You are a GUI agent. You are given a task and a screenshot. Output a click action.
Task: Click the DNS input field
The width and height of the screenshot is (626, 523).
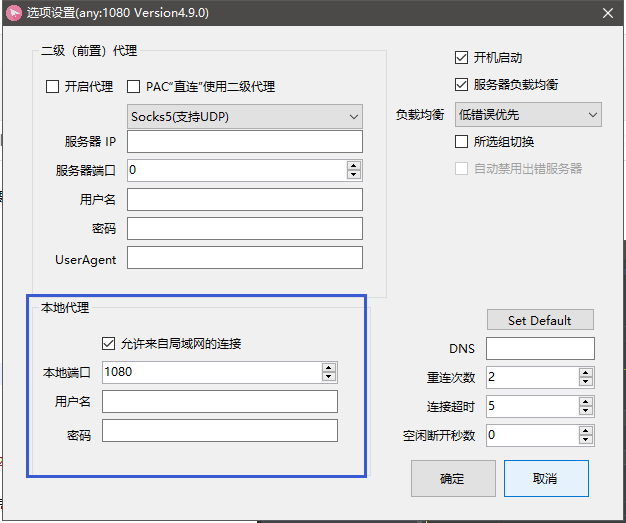(540, 349)
